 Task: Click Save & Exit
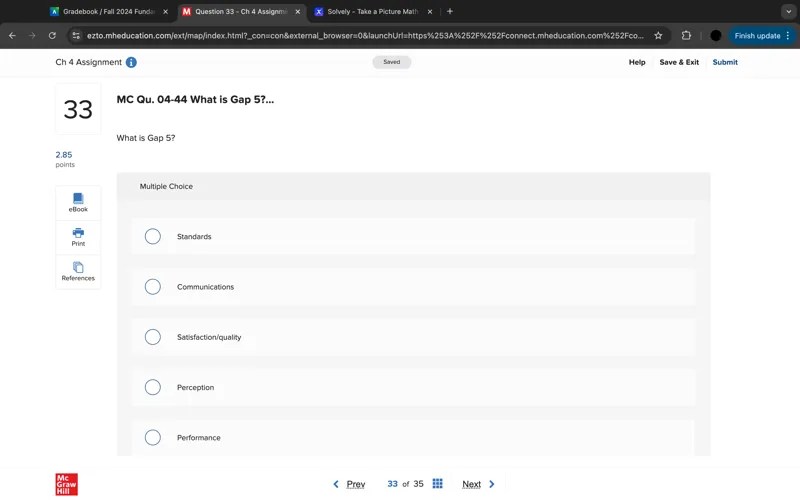(x=679, y=62)
